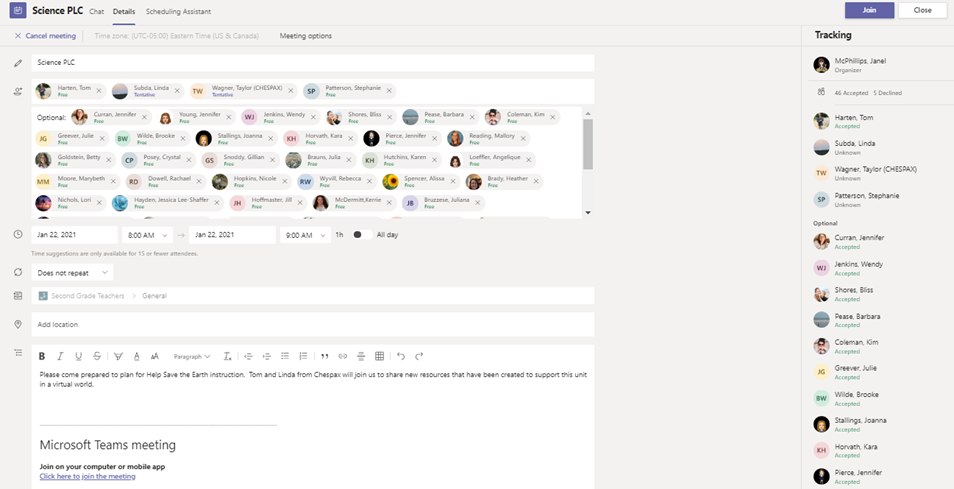Viewport: 954px width, 489px height.
Task: Click the attendee list scrollbar thumb
Action: pyautogui.click(x=588, y=144)
